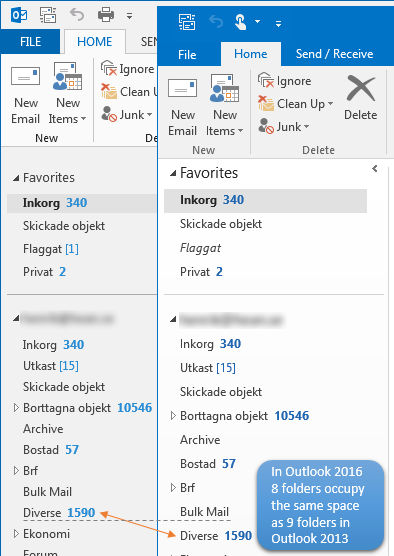Click the Print icon in Outlook 2013 toolbar
The width and height of the screenshot is (394, 556).
tap(106, 15)
